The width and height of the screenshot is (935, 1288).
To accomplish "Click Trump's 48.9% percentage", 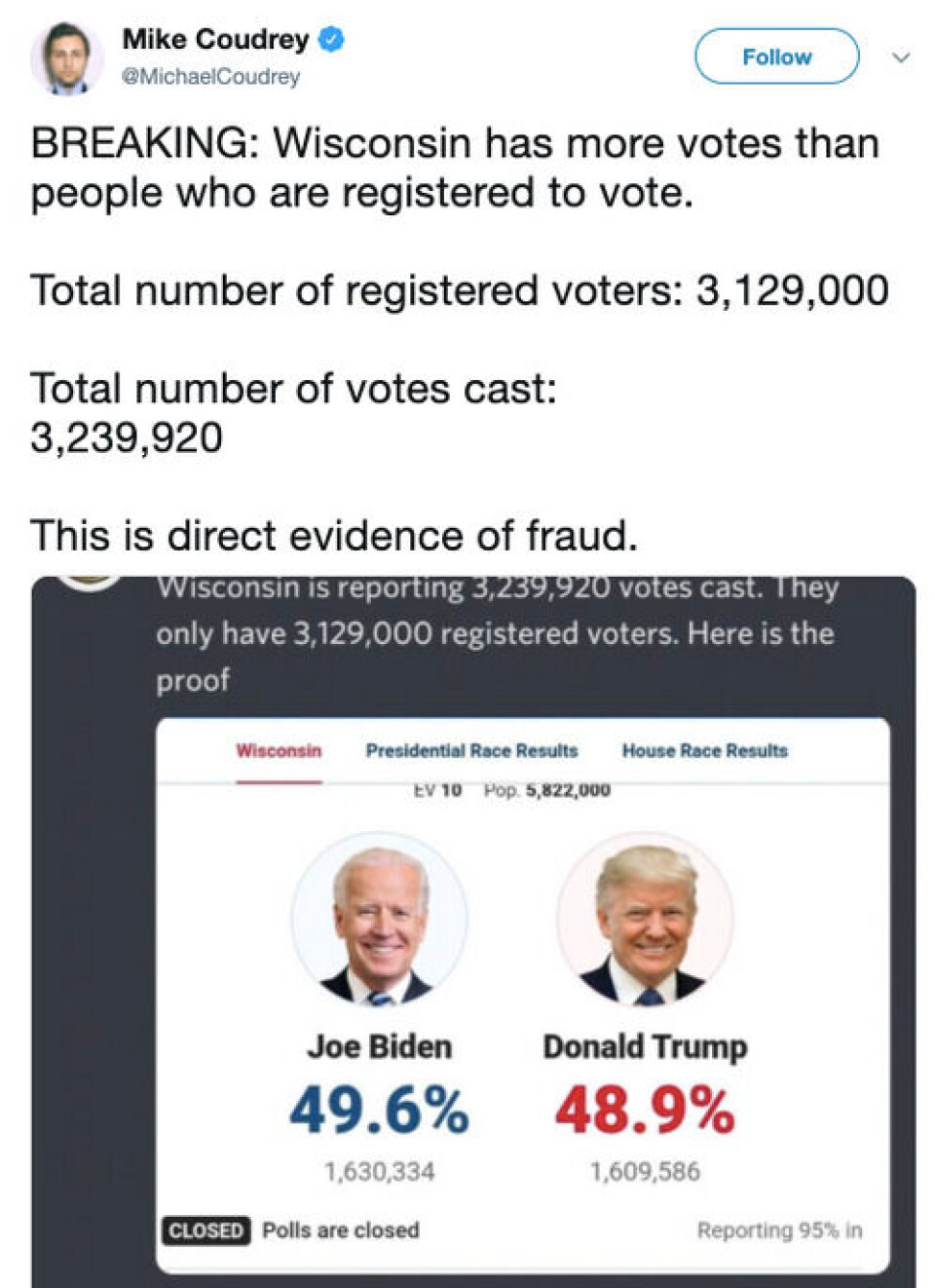I will pos(645,1111).
